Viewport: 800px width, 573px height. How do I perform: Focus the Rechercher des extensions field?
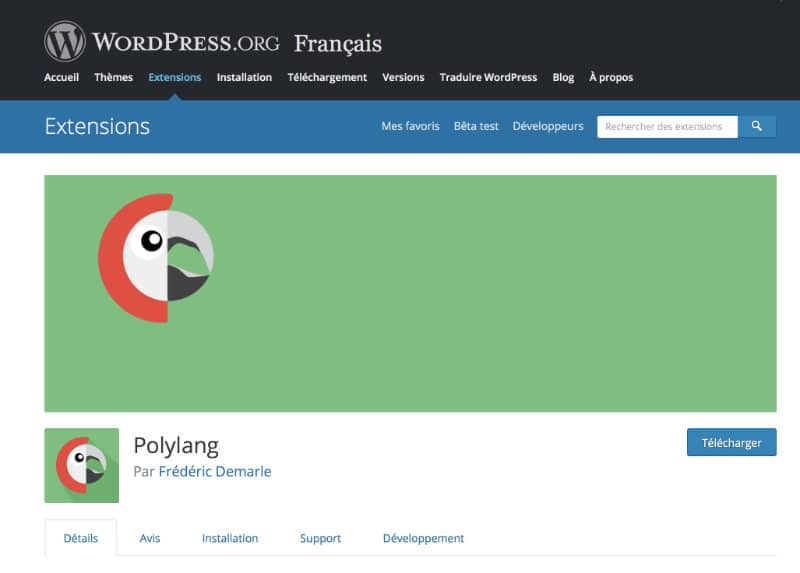tap(667, 127)
